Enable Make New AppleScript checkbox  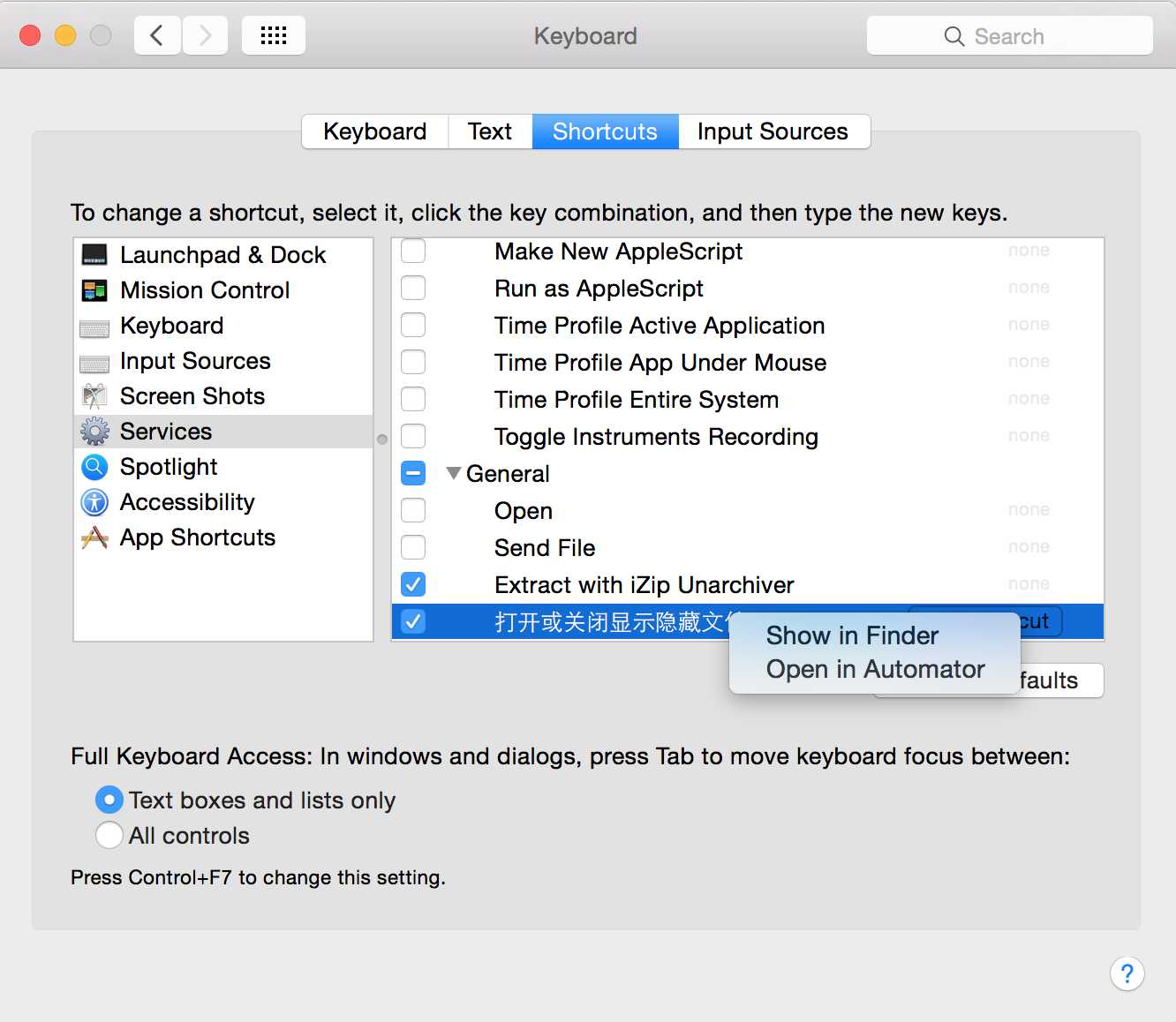(413, 251)
